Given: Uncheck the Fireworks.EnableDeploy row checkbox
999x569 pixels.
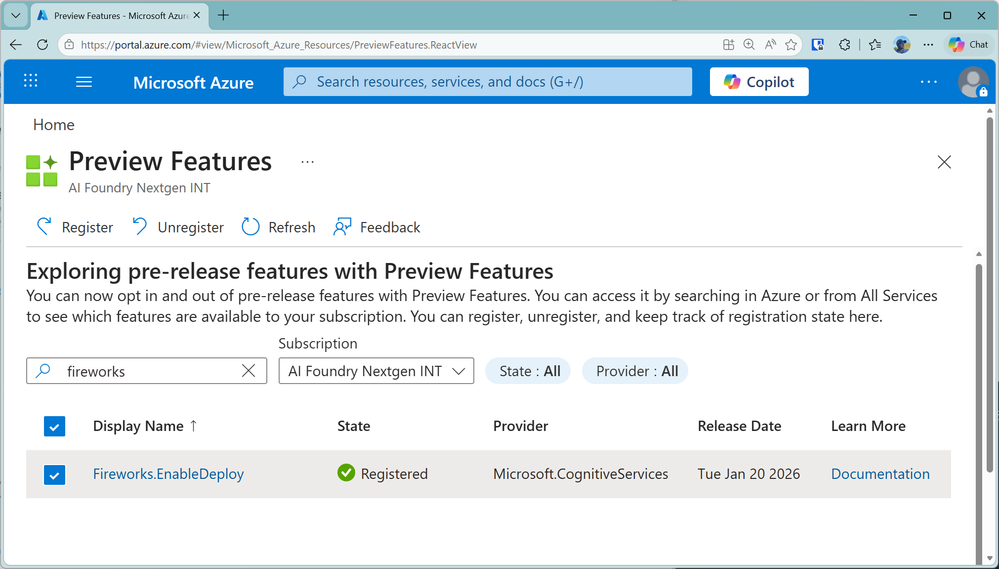Looking at the screenshot, I should click(55, 474).
